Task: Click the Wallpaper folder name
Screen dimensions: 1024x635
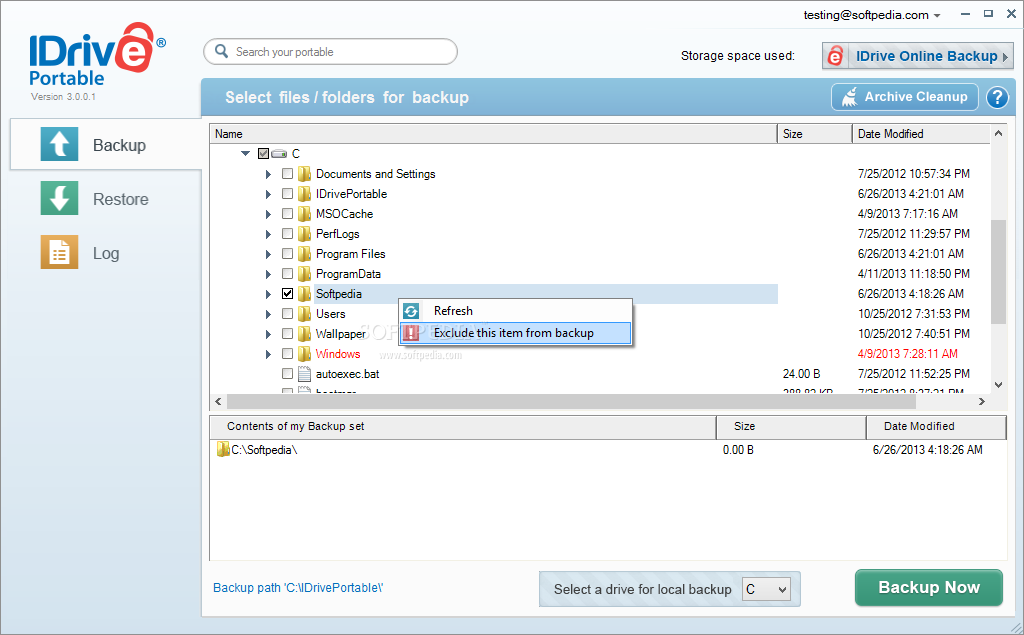Action: (x=341, y=334)
